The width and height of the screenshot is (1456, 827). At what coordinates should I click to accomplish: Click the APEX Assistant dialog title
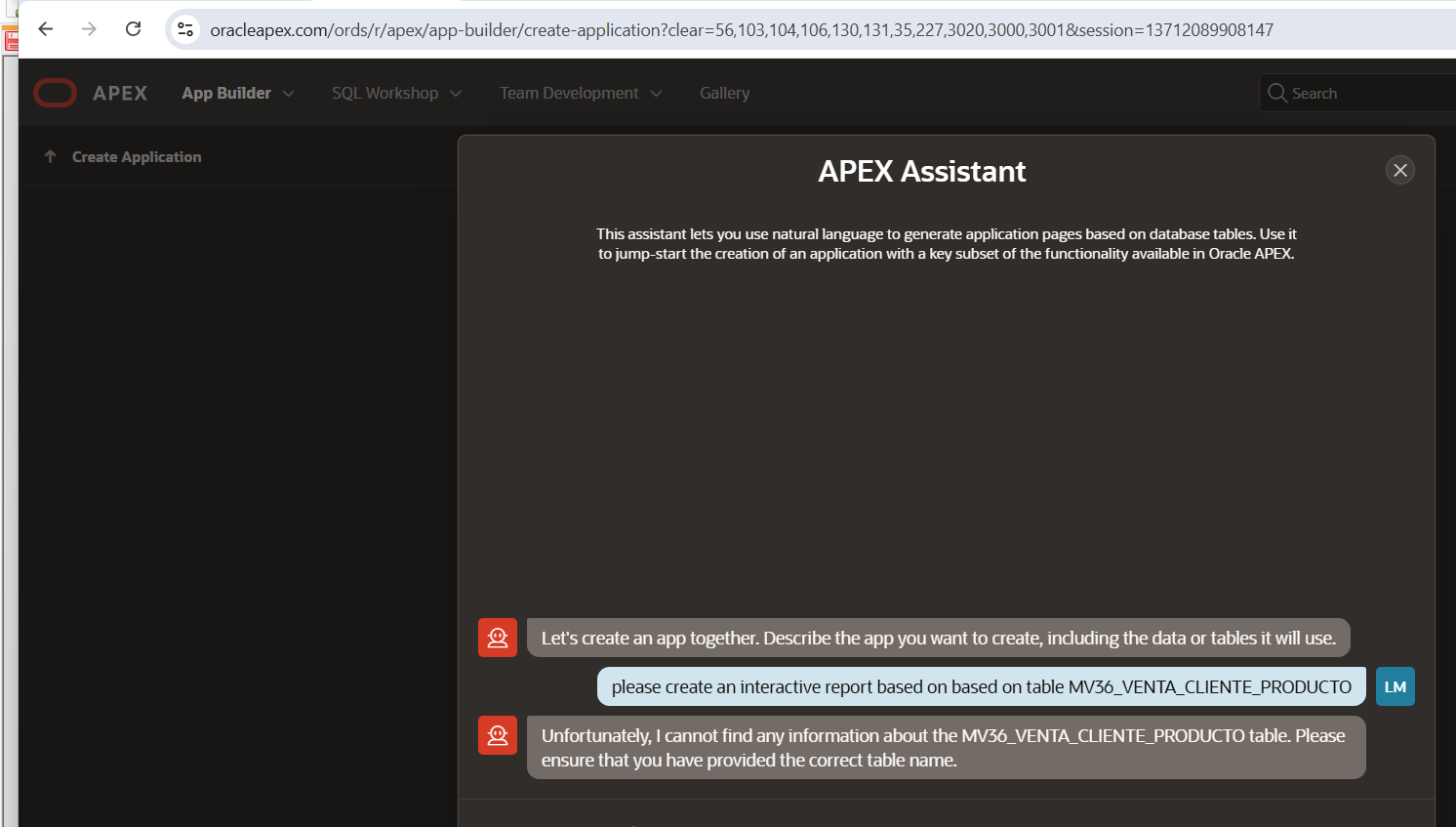pos(922,171)
